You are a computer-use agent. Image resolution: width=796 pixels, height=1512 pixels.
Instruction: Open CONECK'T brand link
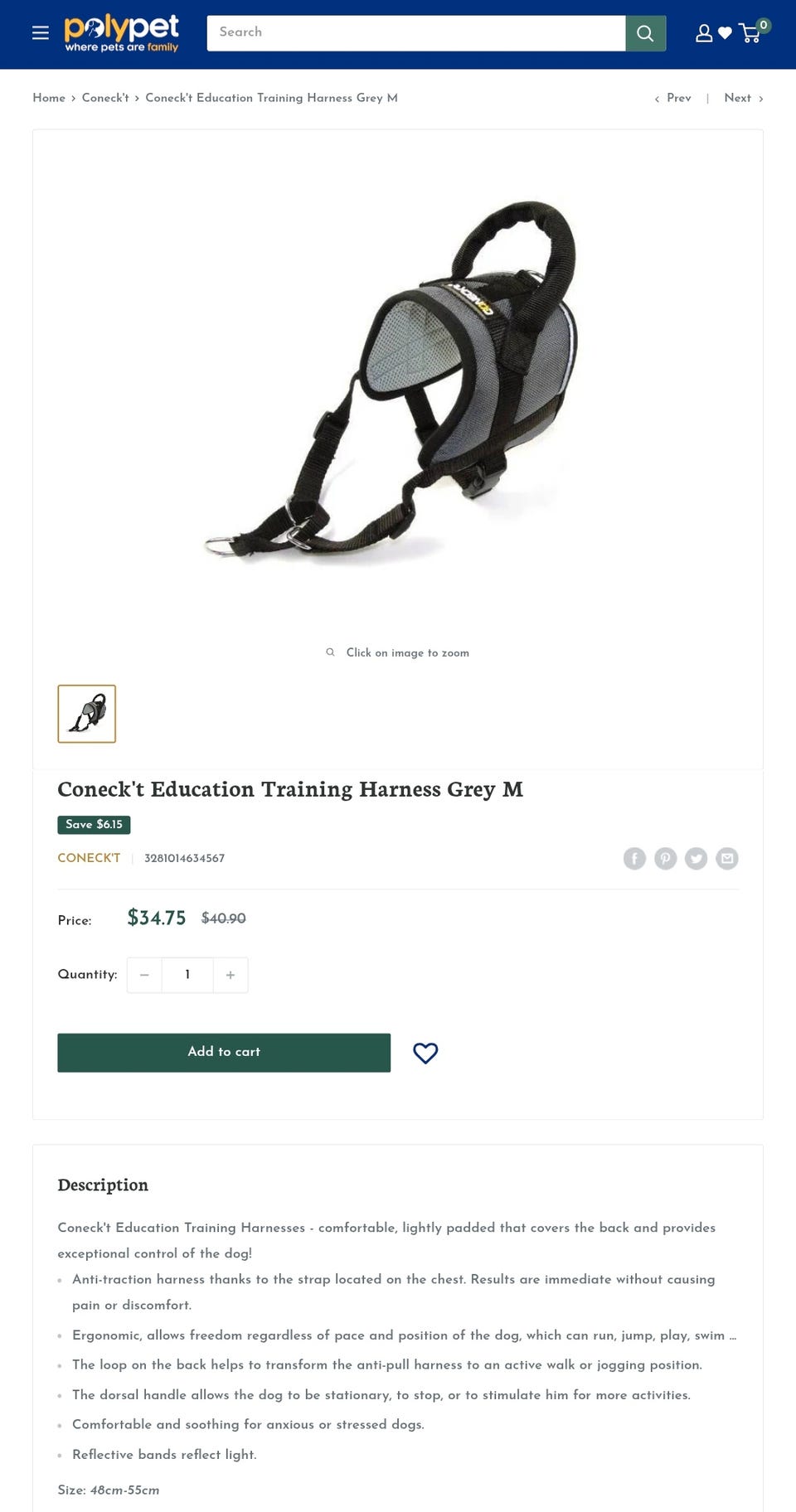(x=89, y=858)
